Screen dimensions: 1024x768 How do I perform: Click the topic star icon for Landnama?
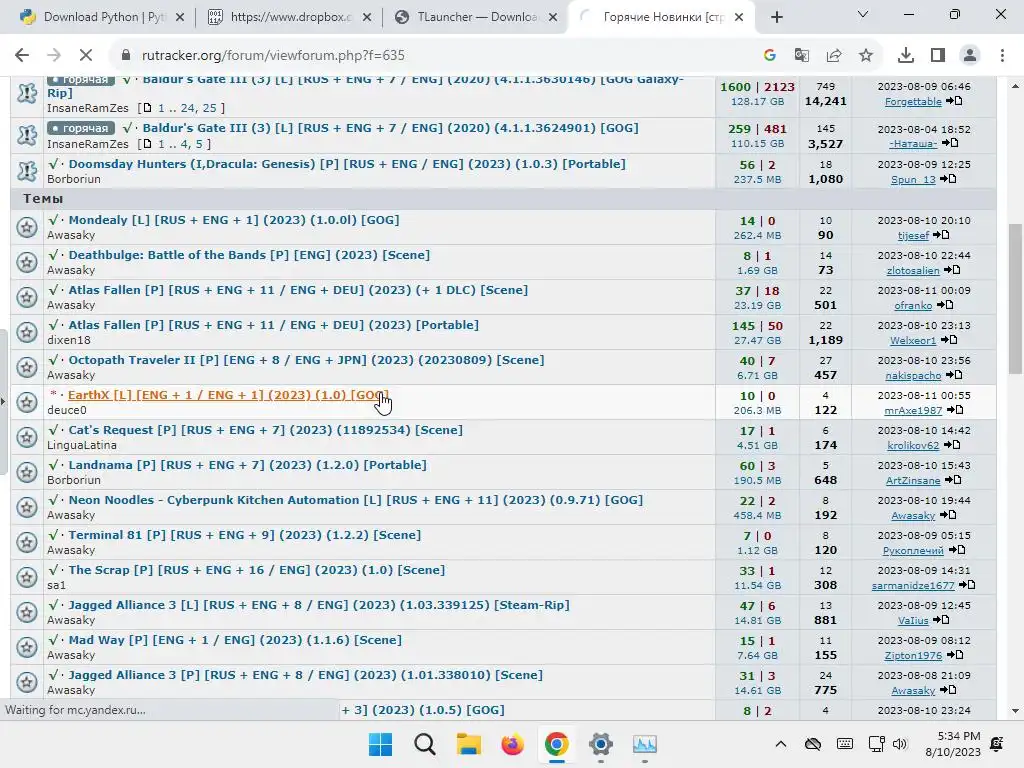point(27,472)
